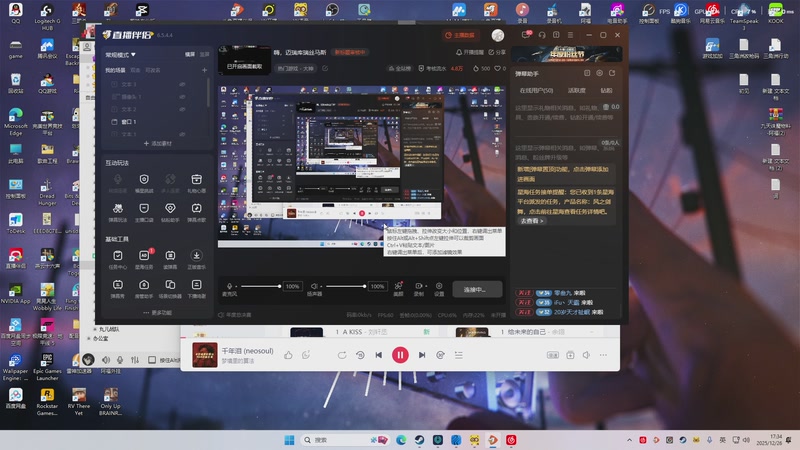Open the message icon with red badge
The height and width of the screenshot is (450, 800).
[526, 35]
